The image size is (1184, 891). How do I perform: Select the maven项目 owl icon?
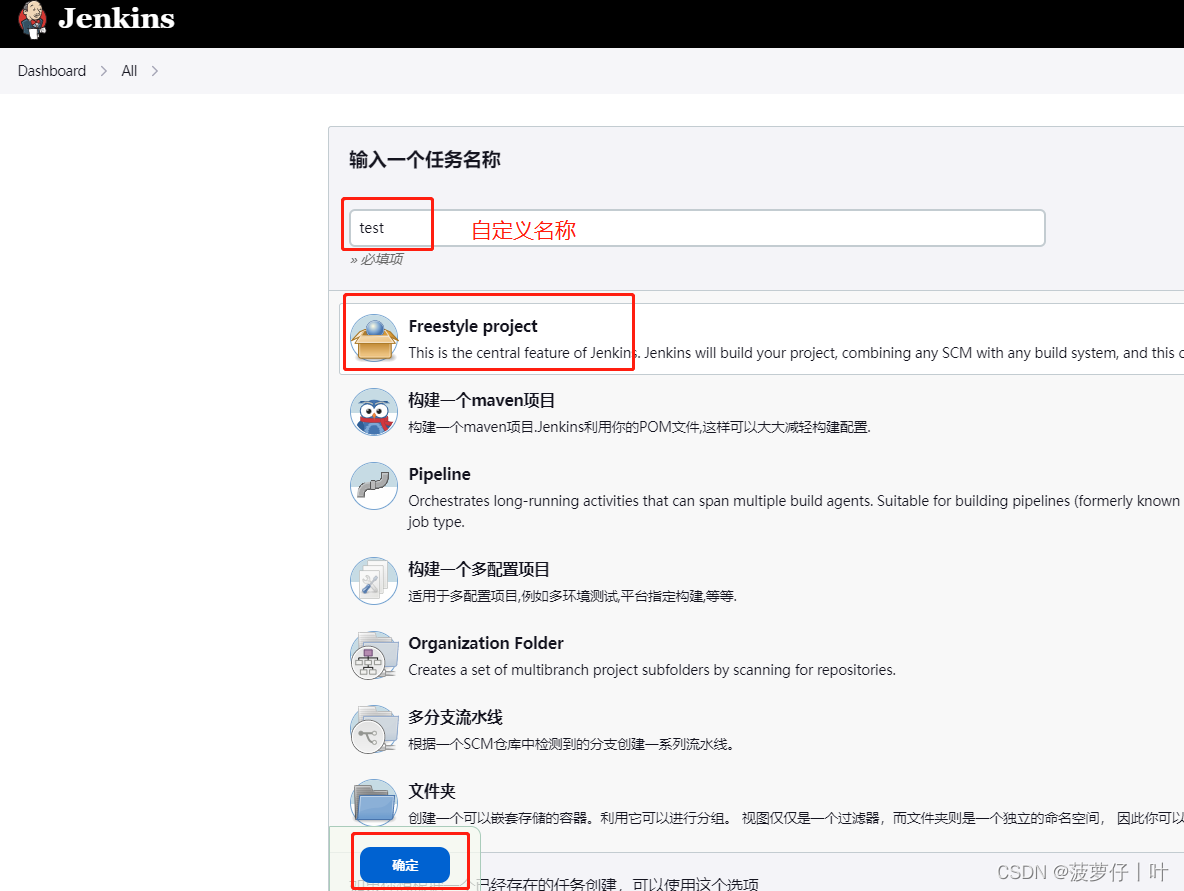374,411
